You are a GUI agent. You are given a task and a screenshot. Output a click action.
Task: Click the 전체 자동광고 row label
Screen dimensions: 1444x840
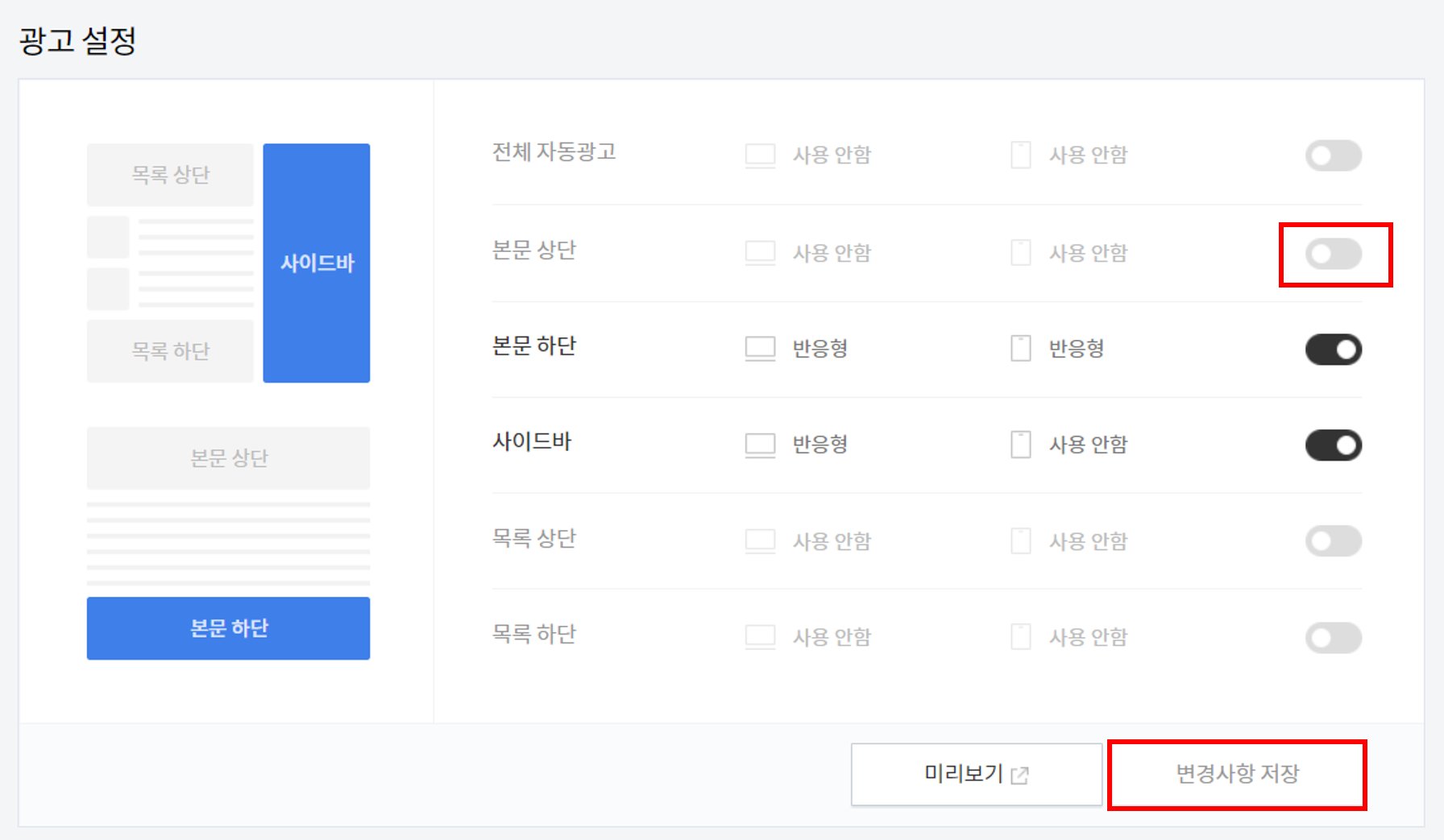tap(554, 152)
